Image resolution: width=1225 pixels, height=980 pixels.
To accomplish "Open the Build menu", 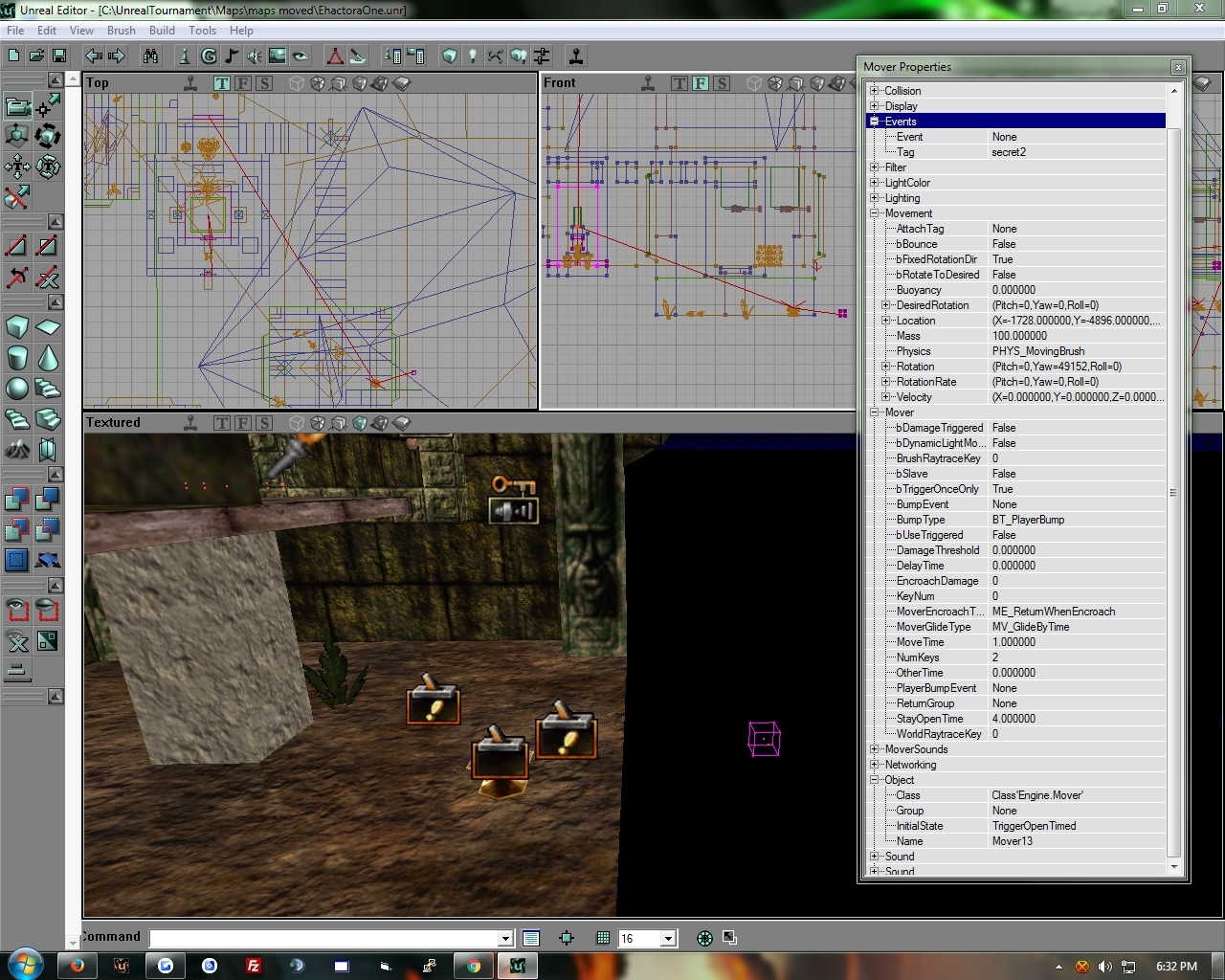I will [163, 31].
